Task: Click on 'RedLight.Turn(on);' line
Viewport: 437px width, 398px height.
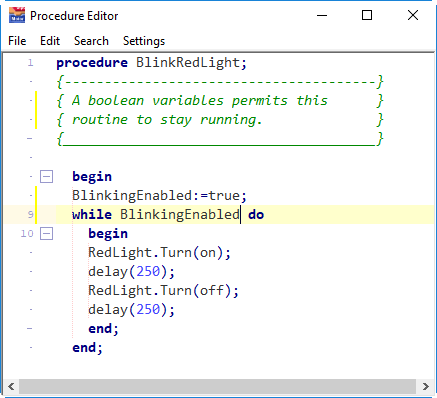Action: (x=159, y=252)
